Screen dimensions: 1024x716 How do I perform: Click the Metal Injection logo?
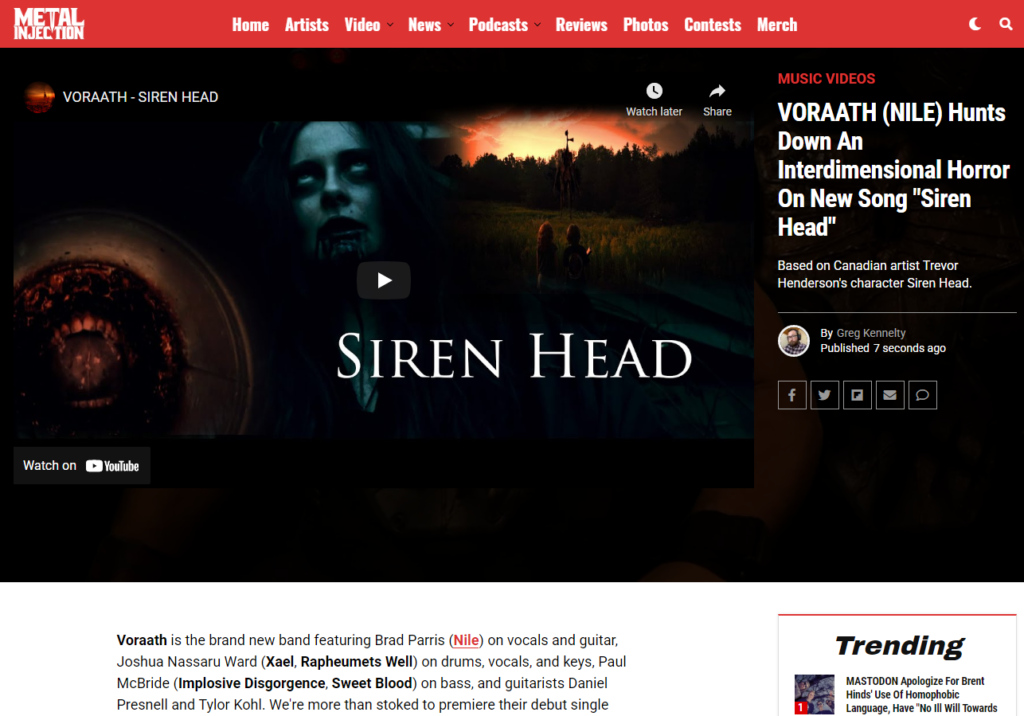pos(49,24)
